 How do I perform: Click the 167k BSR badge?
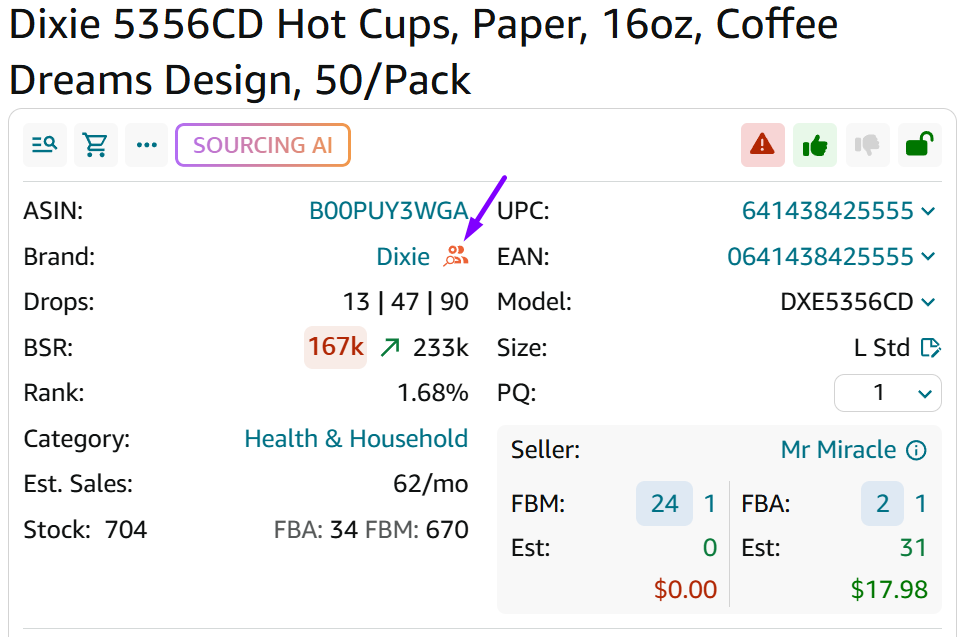pyautogui.click(x=335, y=347)
